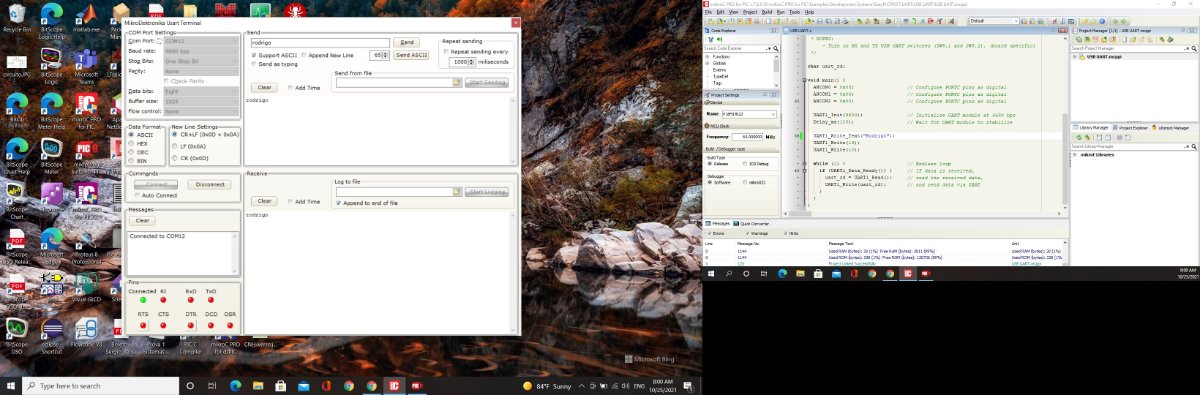
Task: Open the Com Port dropdown
Action: click(201, 41)
